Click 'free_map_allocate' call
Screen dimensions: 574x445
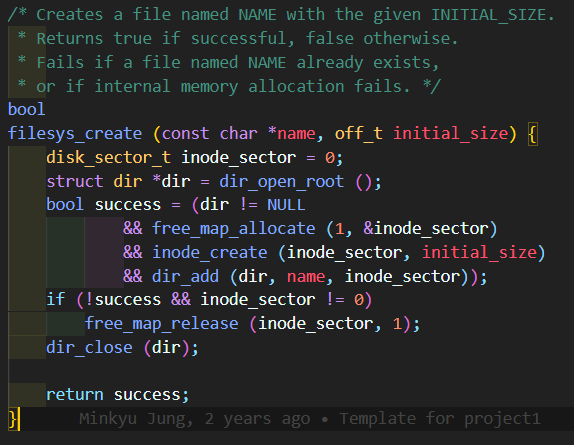(x=233, y=229)
